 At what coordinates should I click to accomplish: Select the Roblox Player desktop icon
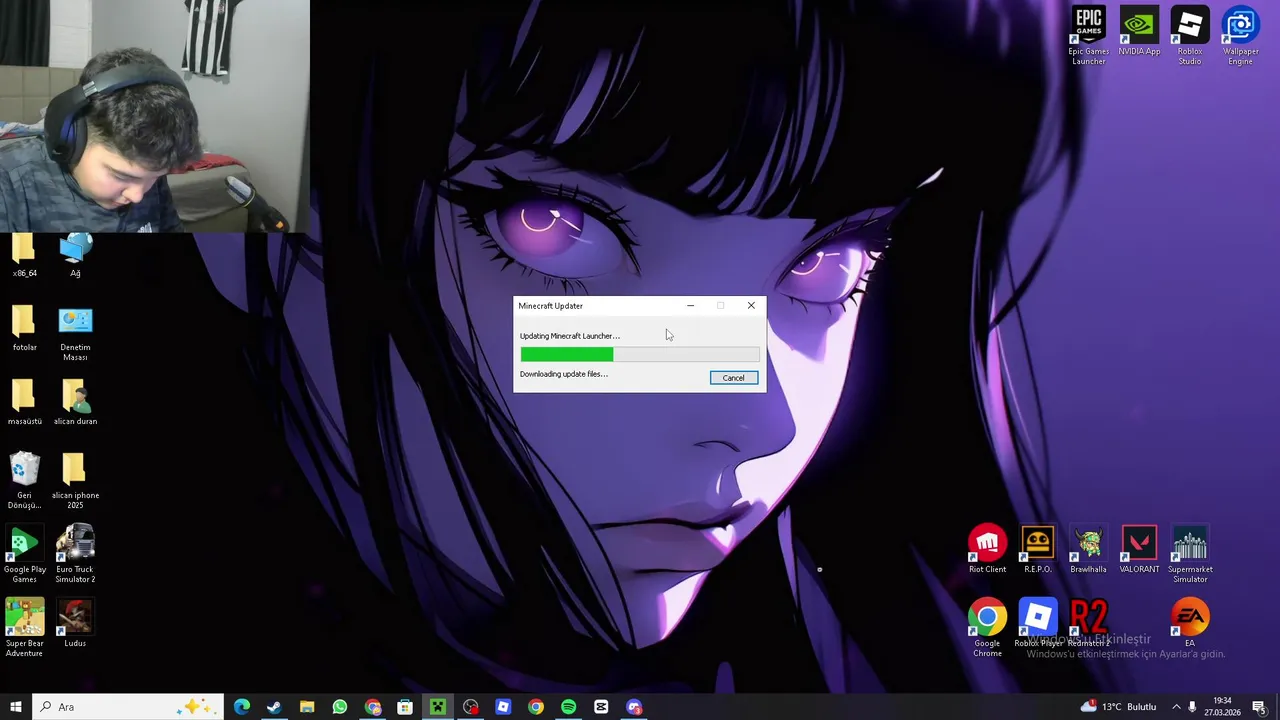point(1038,623)
